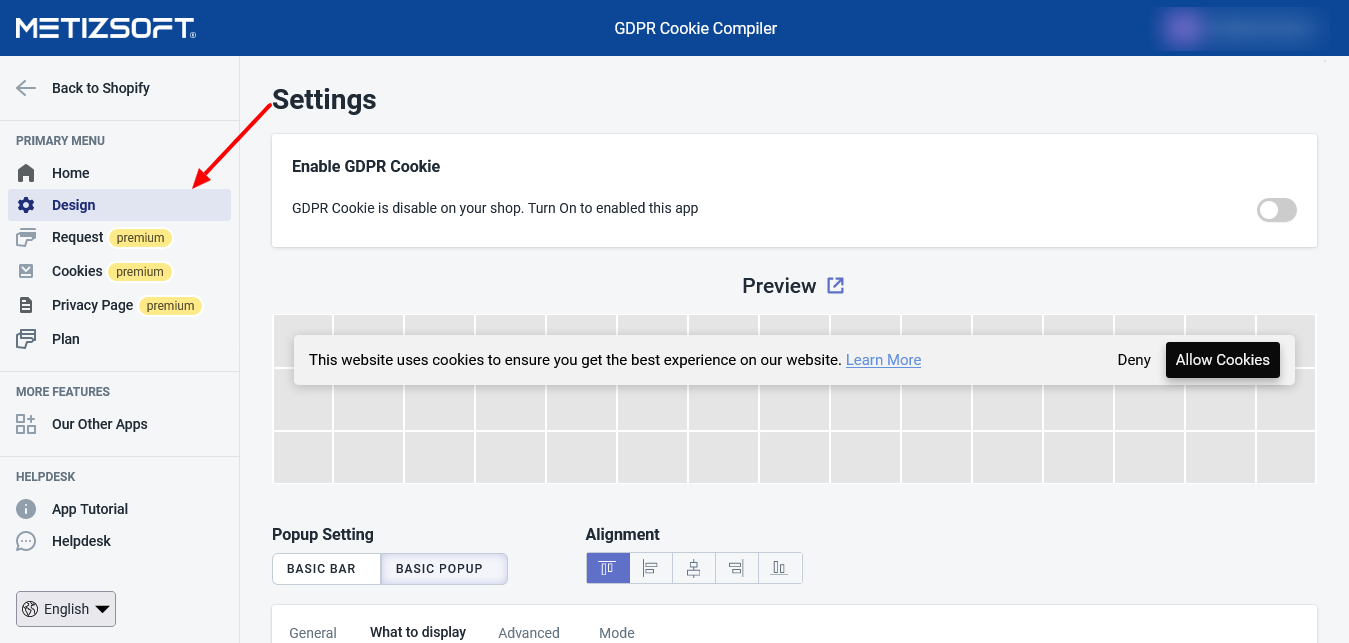This screenshot has width=1349, height=643.
Task: Select the bottom alignment icon
Action: (x=779, y=568)
